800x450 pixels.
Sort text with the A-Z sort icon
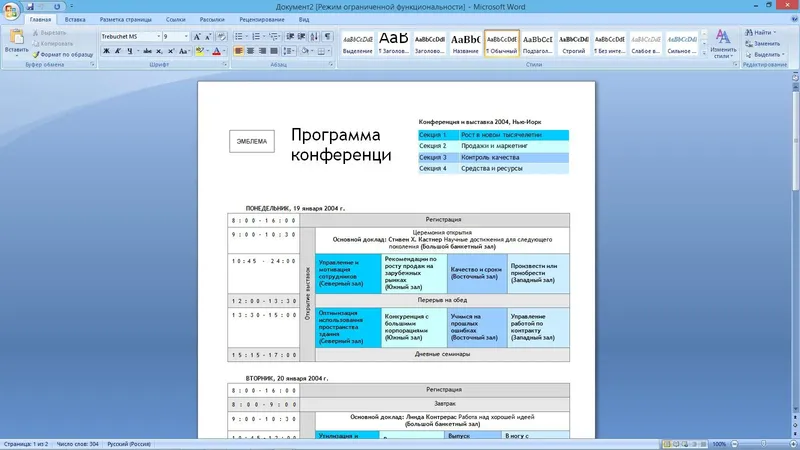point(314,37)
